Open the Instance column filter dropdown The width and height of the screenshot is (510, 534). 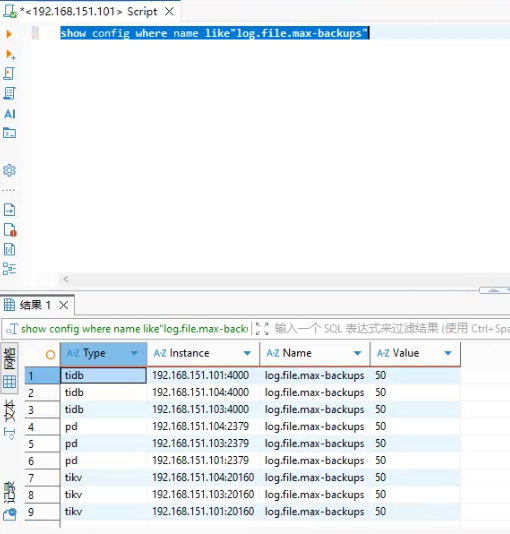tap(247, 354)
